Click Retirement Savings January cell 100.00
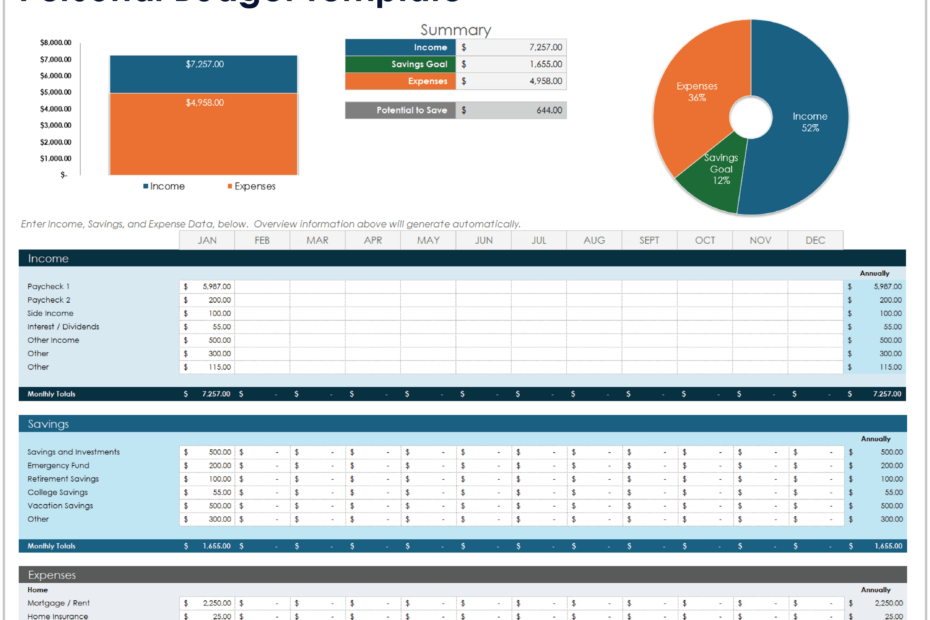The width and height of the screenshot is (930, 620). (207, 479)
